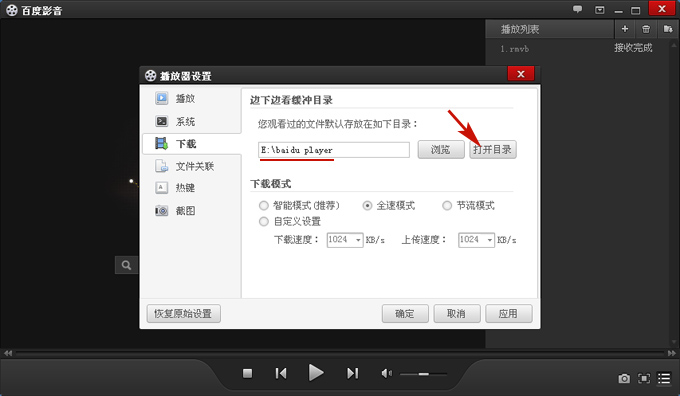Skip to next track
The image size is (680, 396).
click(352, 373)
